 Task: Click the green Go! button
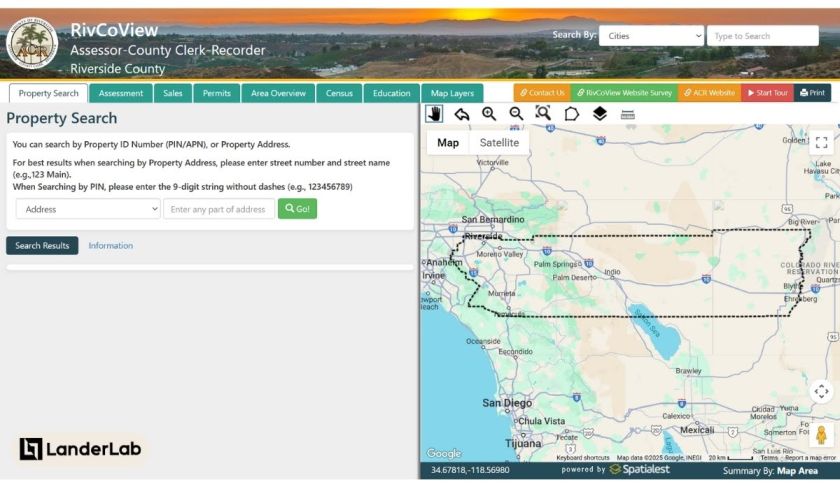(297, 208)
